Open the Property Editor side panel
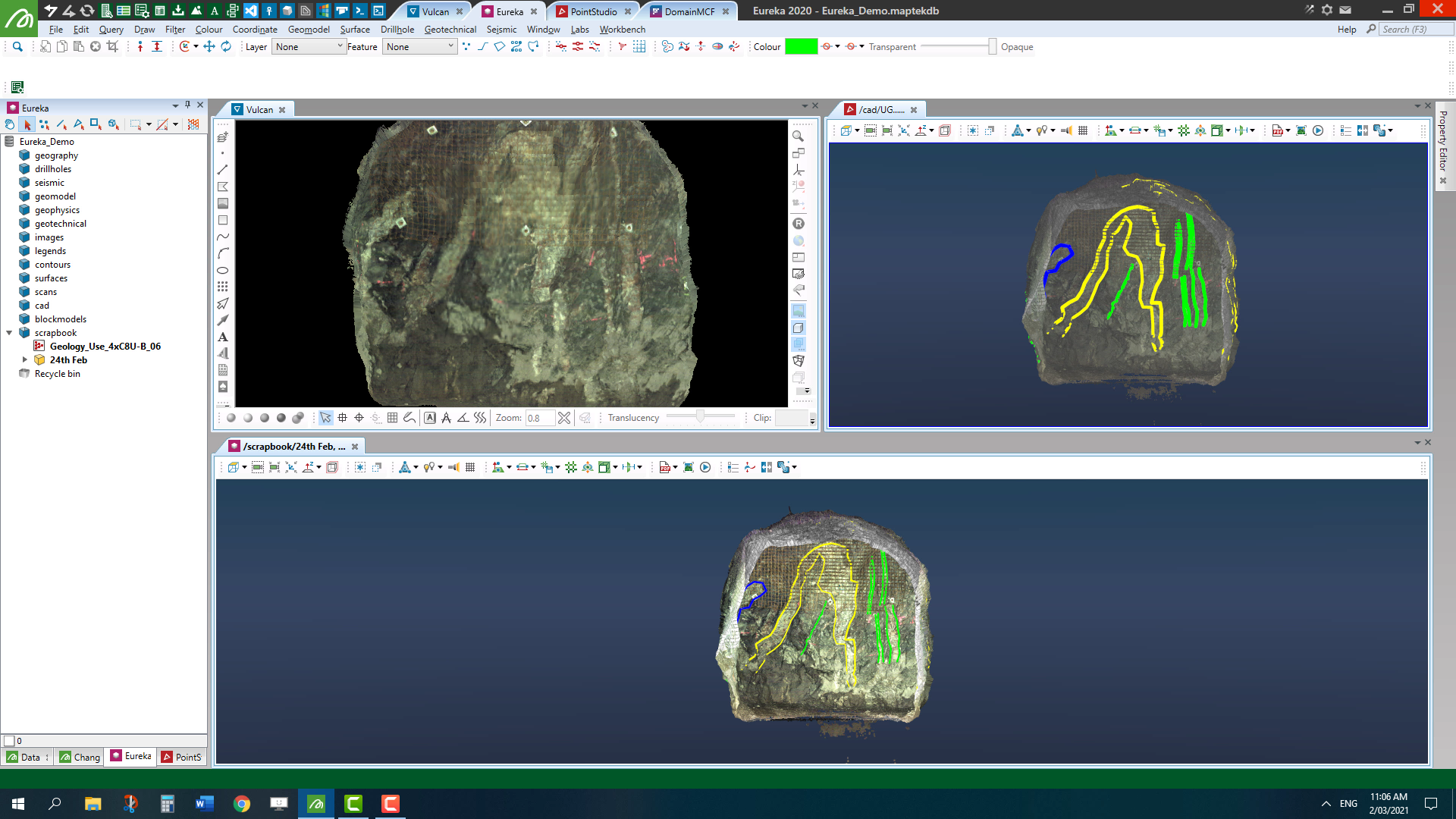This screenshot has height=819, width=1456. click(x=1443, y=146)
